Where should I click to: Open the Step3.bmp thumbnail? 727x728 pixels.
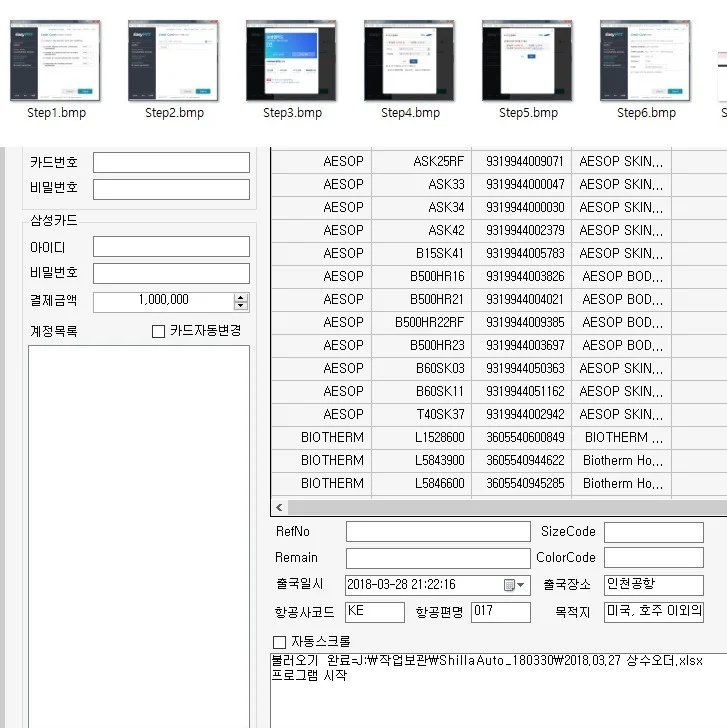pos(291,60)
